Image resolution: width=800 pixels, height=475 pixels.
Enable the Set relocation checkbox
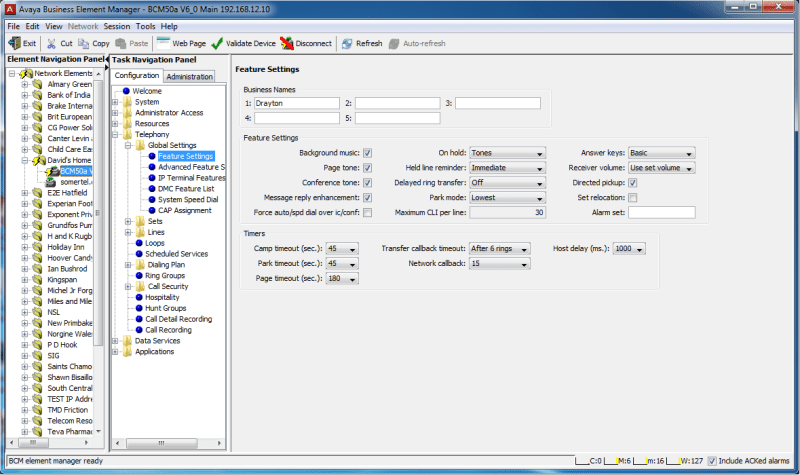633,197
